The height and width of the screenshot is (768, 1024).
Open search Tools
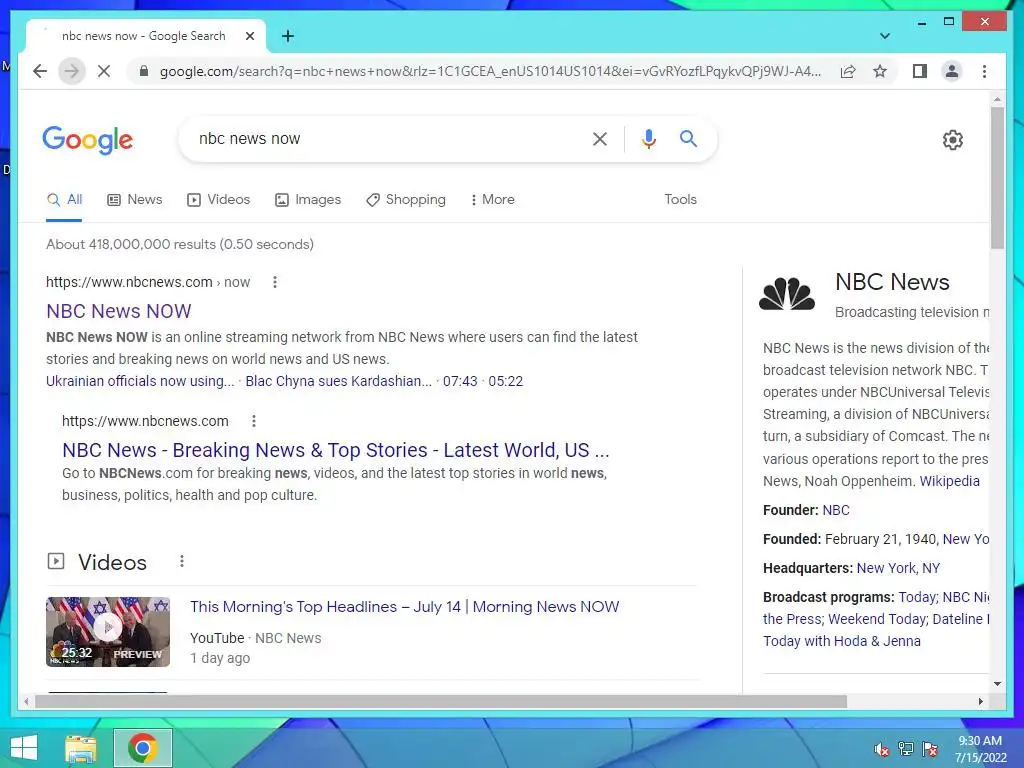680,200
